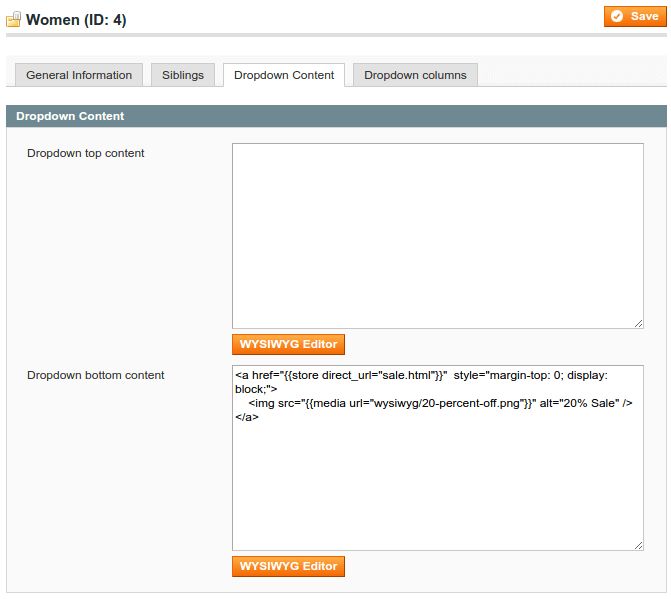Click inside the Dropdown top content textarea

point(438,236)
